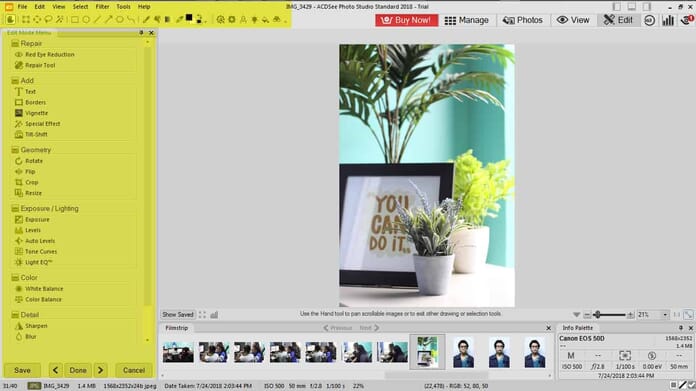Image resolution: width=696 pixels, height=391 pixels.
Task: Collapse the Exposure / Lighting group
Action: pyautogui.click(x=15, y=209)
